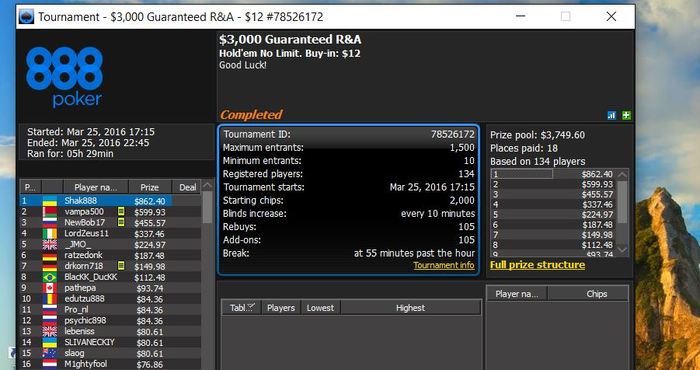Click the German flag beside drkorn718

pyautogui.click(x=50, y=266)
